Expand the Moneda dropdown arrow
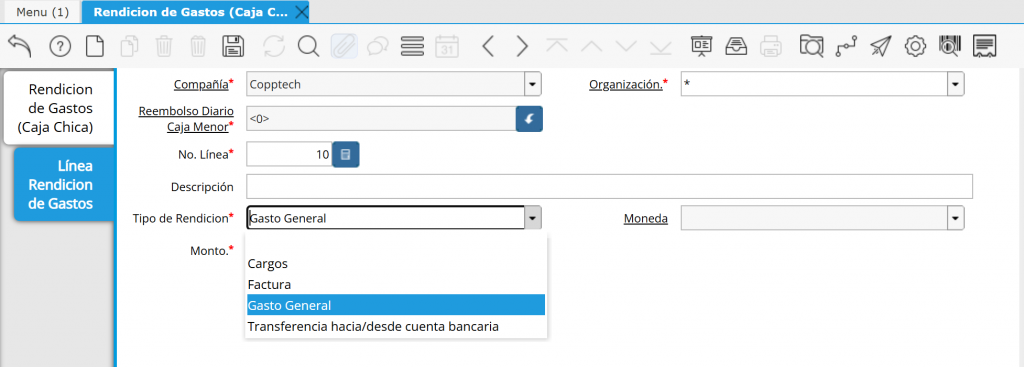1024x367 pixels. 956,218
